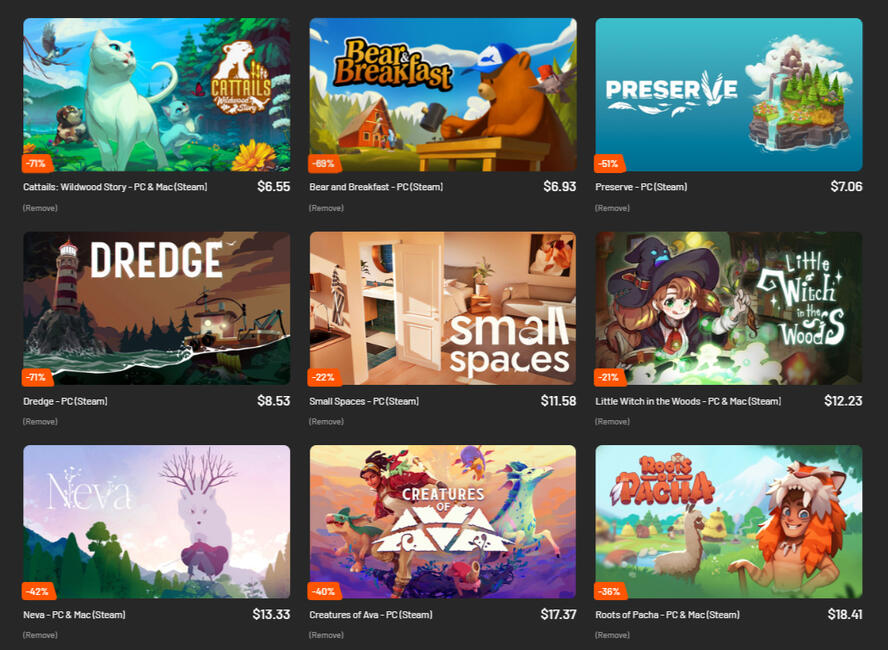Screen dimensions: 888x650
Task: Open the Bear and Breakfast cover image
Action: 443,95
